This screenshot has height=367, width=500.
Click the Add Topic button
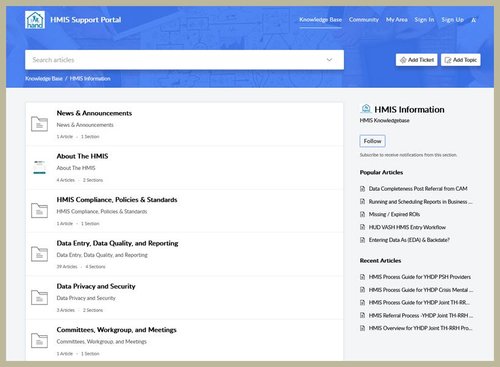pos(461,60)
